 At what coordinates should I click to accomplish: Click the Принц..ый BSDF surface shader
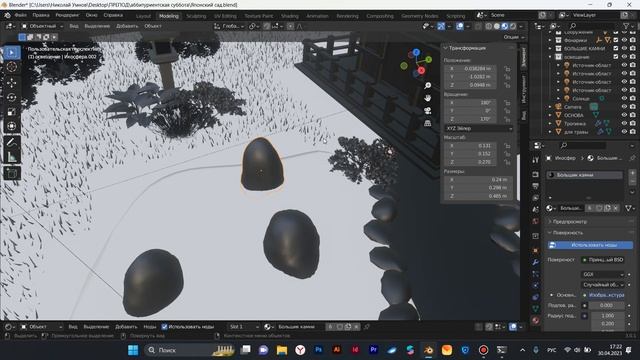pyautogui.click(x=603, y=260)
